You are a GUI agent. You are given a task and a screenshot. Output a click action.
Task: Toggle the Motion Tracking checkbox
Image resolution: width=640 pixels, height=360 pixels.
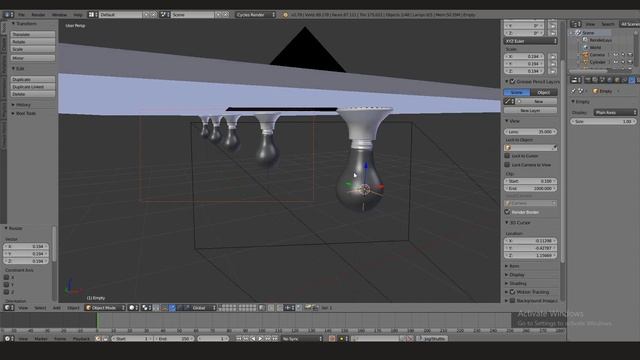point(513,292)
